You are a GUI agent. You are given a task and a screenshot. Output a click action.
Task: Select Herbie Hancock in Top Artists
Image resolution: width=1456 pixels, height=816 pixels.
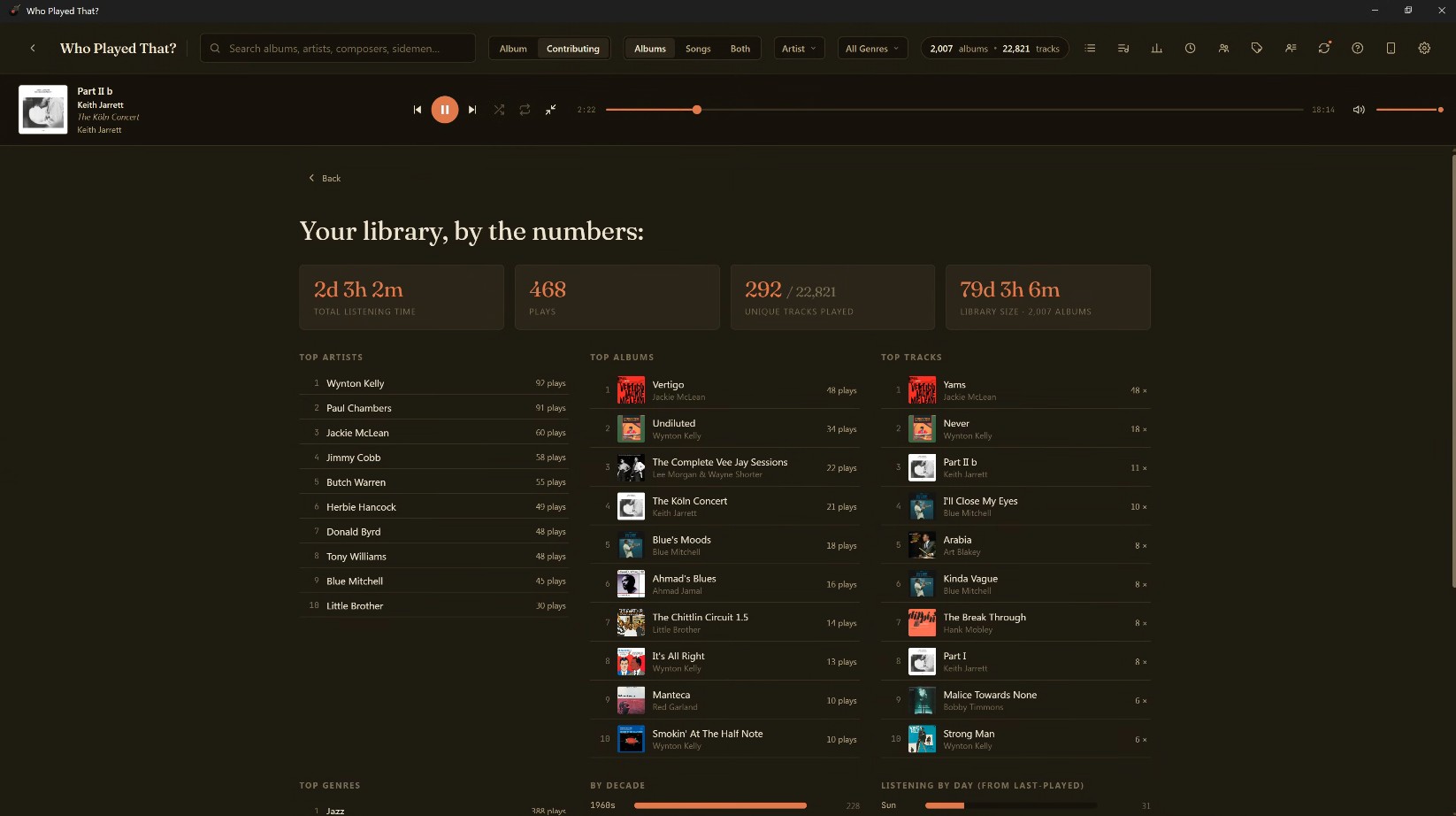point(434,507)
